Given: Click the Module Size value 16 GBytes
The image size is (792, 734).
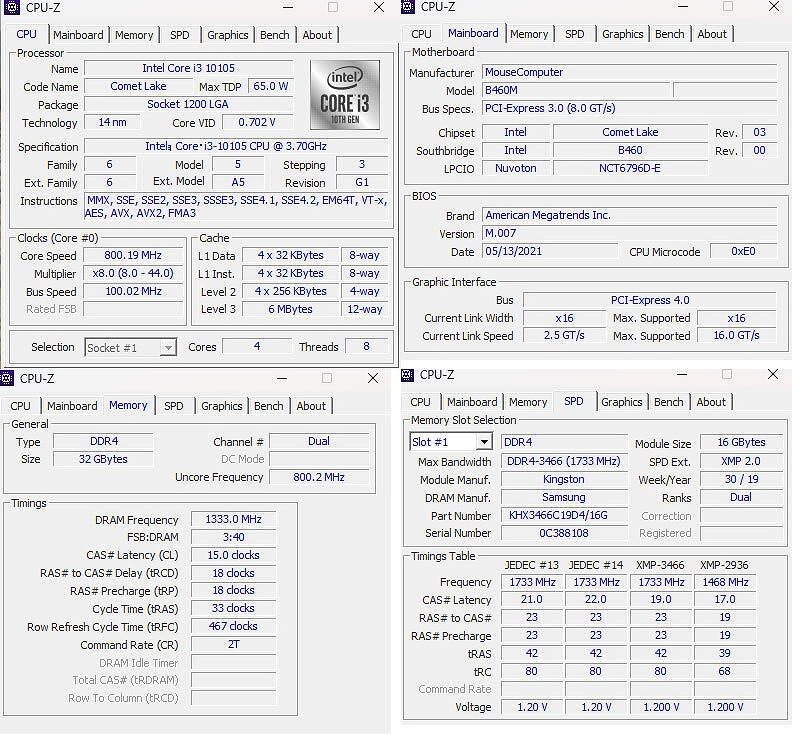Looking at the screenshot, I should 741,442.
